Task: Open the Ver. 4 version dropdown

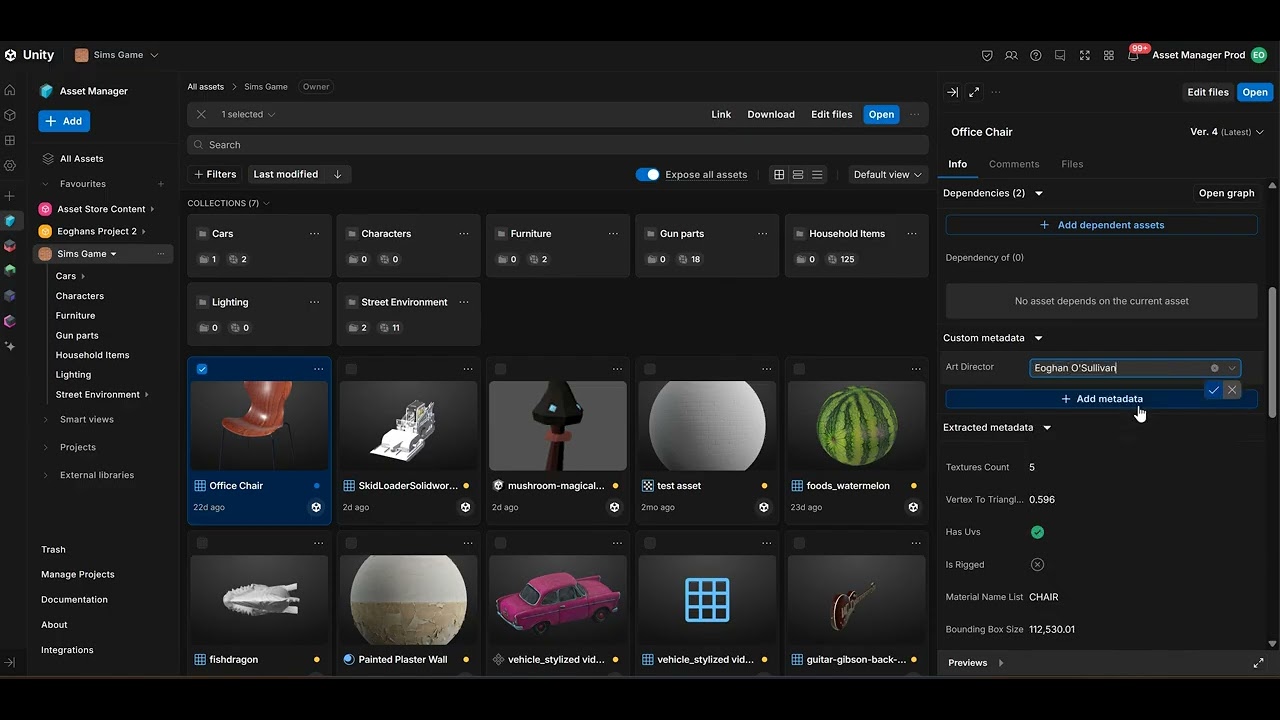Action: [x=1227, y=132]
